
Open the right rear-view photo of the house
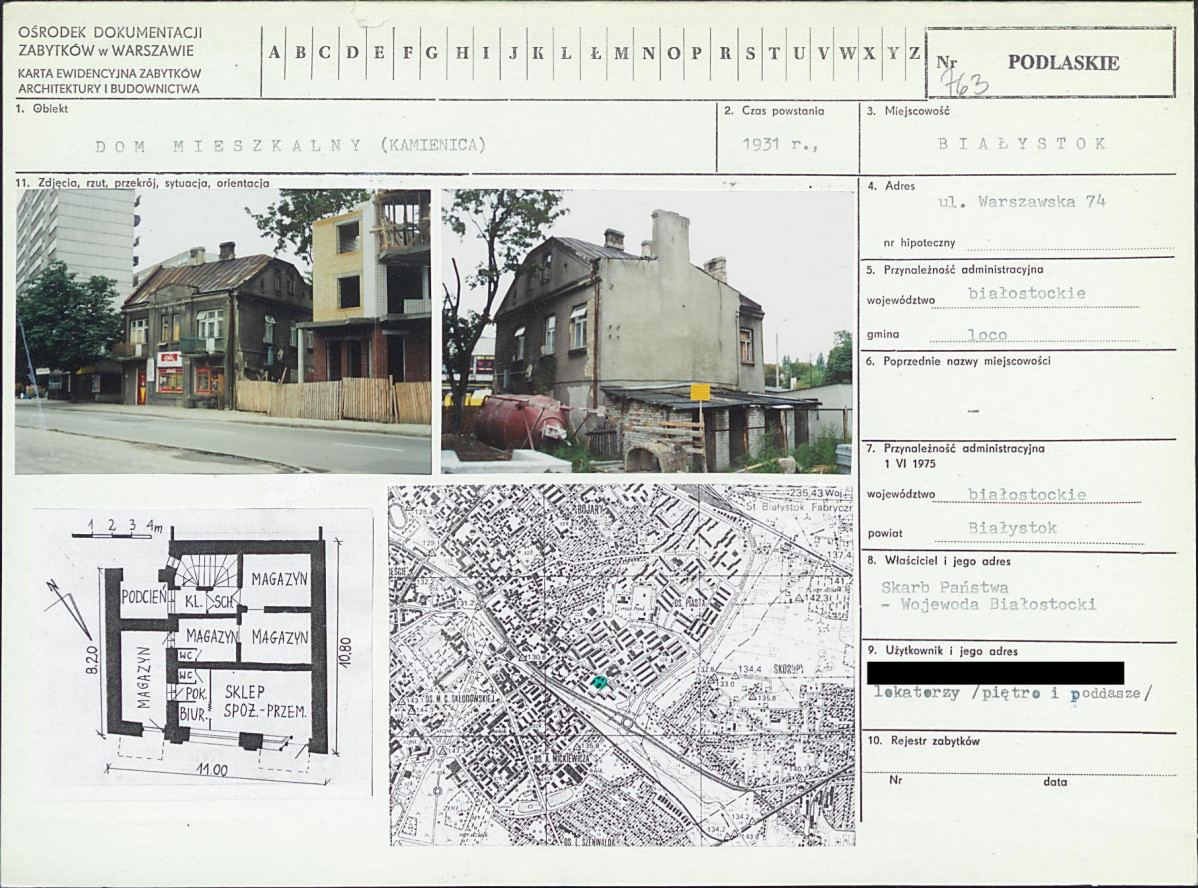click(647, 331)
